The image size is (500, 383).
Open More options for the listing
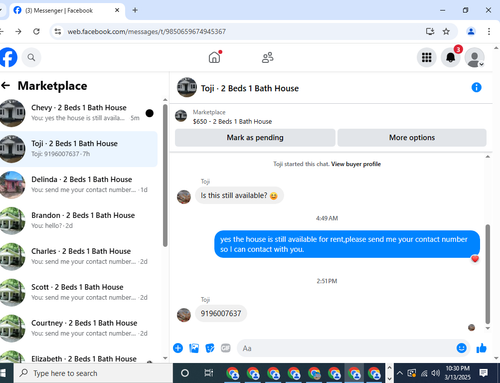412,138
